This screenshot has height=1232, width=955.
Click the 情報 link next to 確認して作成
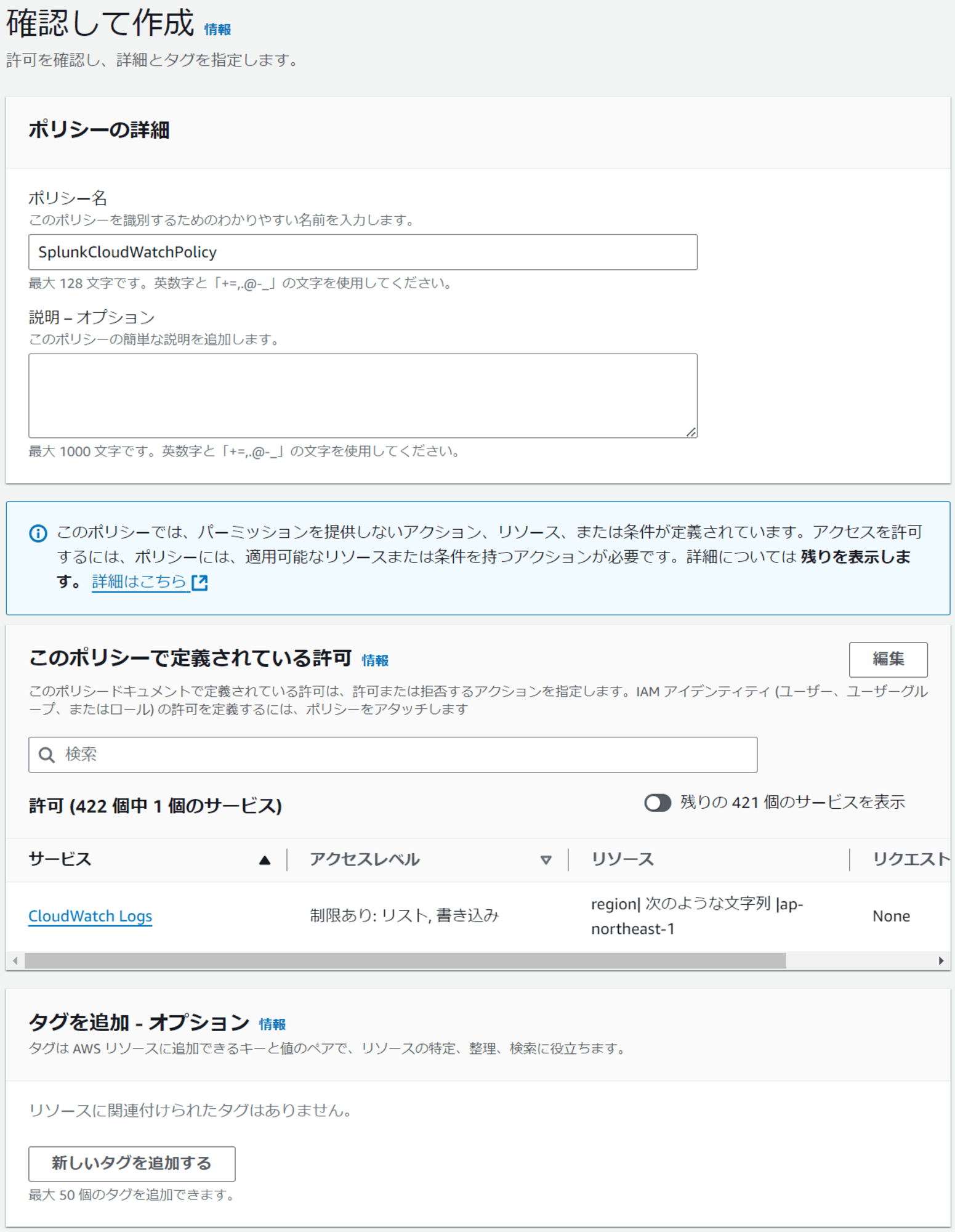[217, 29]
